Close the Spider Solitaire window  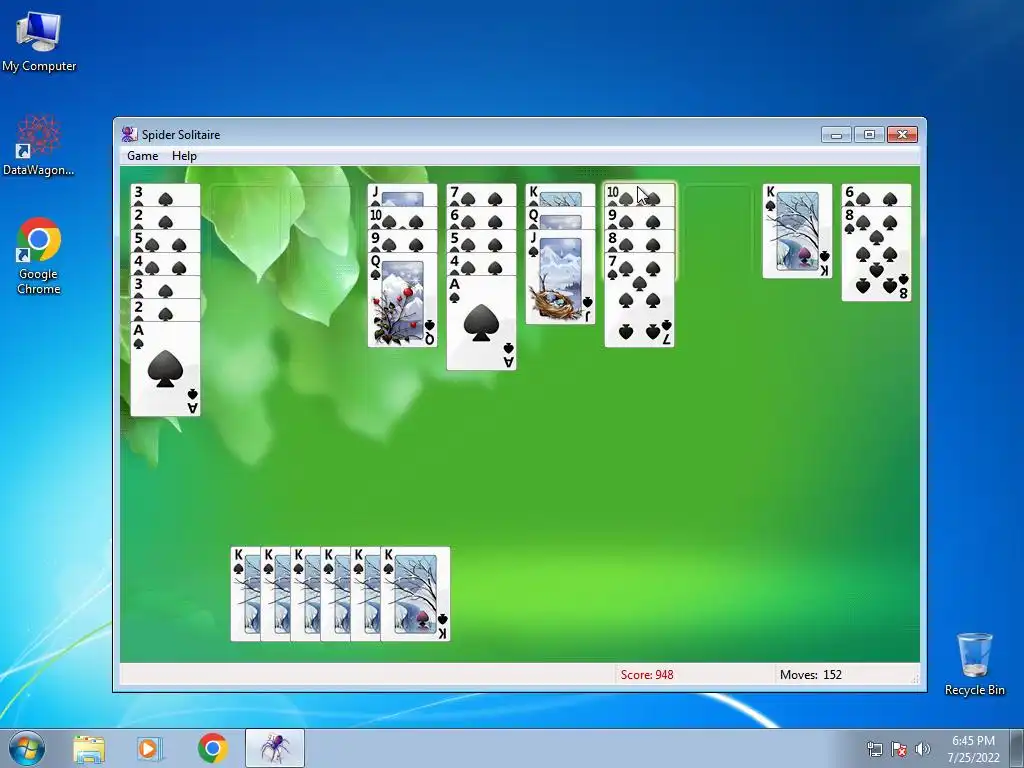pos(902,135)
